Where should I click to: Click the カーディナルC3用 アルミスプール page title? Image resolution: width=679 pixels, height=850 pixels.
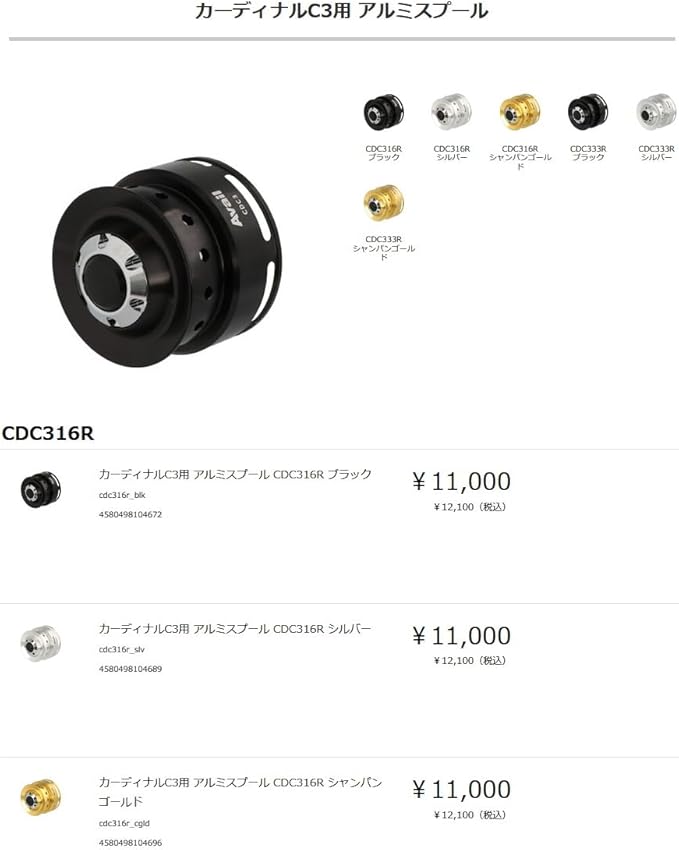tap(341, 11)
